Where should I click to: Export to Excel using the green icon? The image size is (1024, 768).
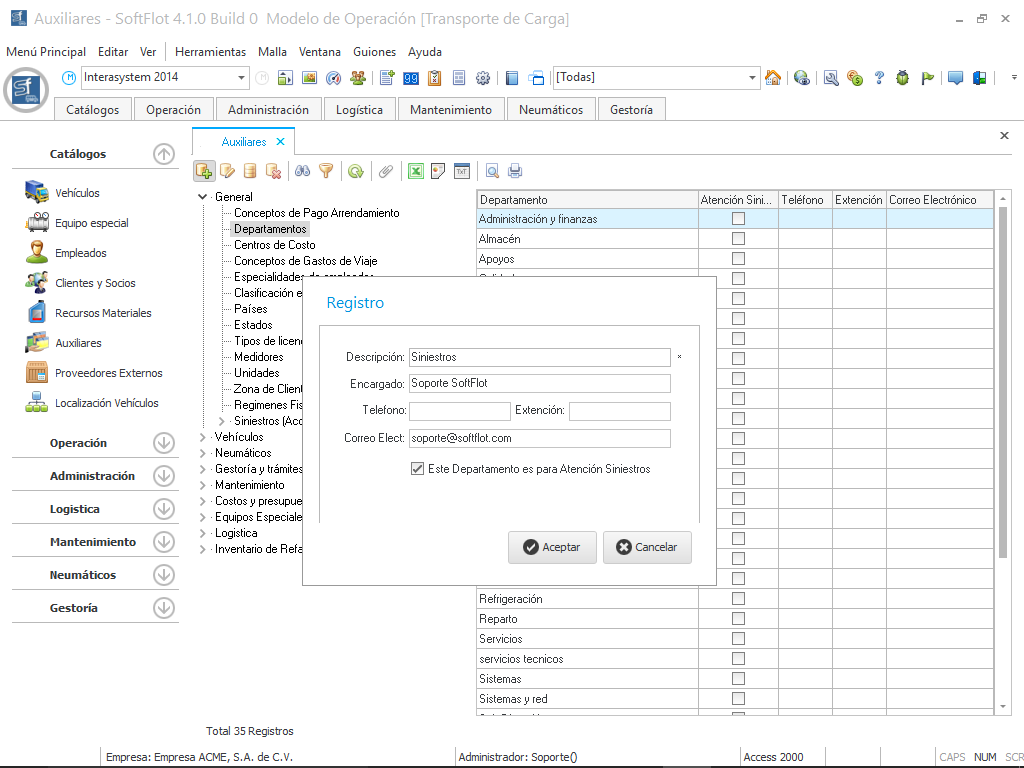coord(415,171)
